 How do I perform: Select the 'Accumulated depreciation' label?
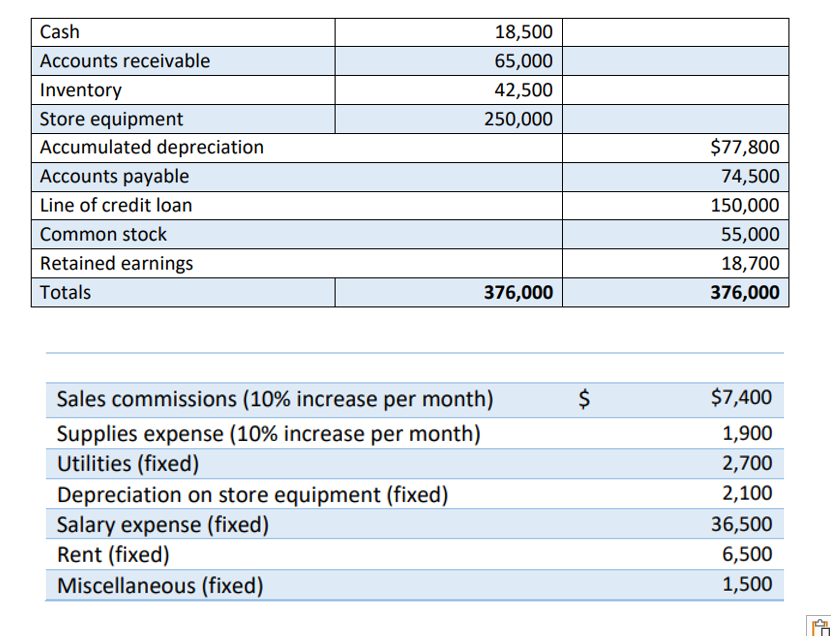coord(152,147)
